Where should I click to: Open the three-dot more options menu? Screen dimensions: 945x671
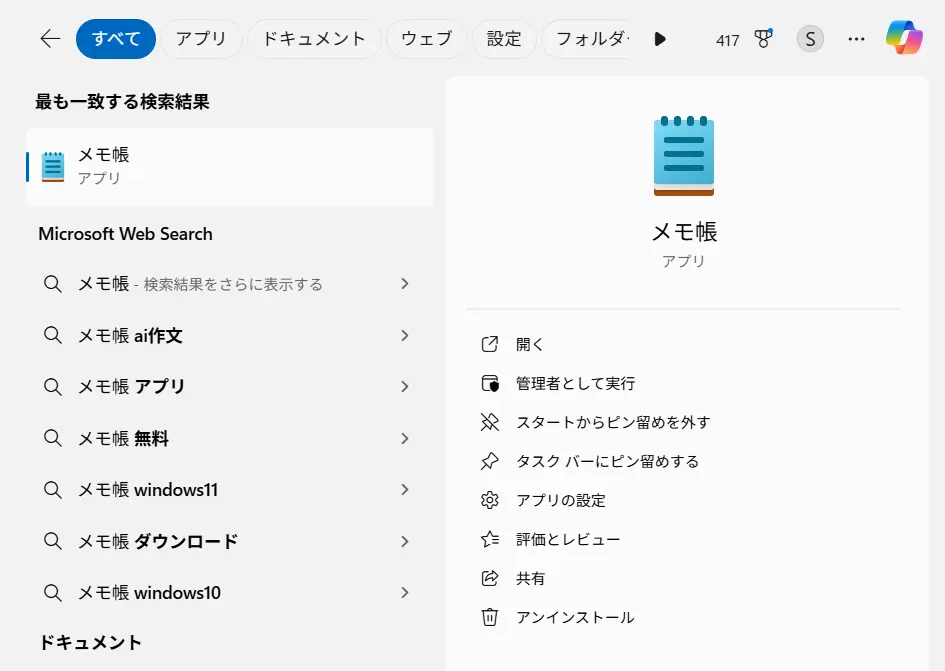[x=856, y=39]
